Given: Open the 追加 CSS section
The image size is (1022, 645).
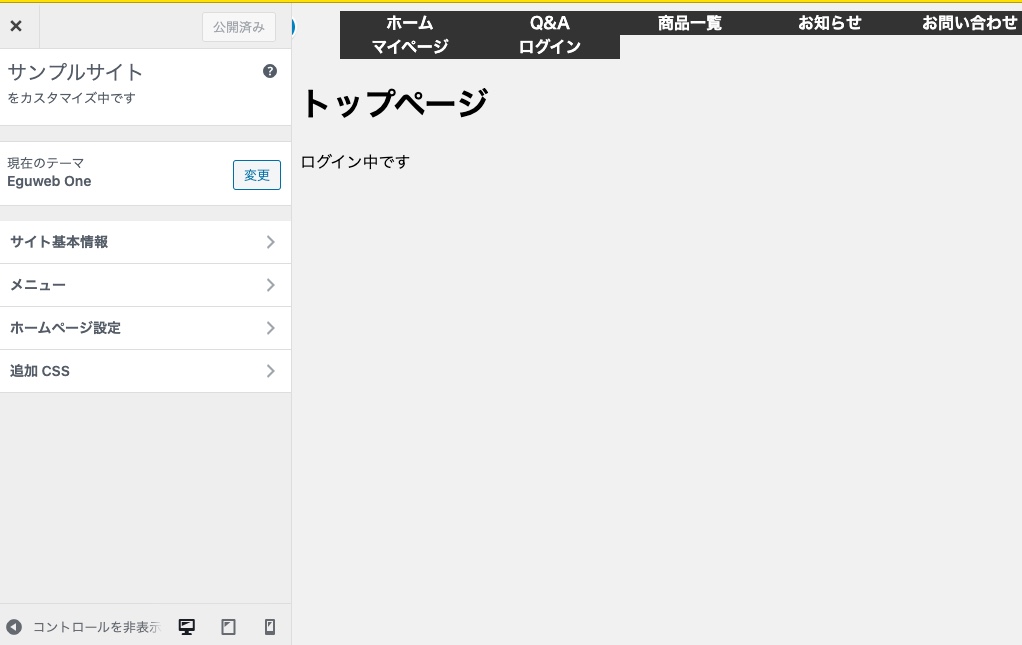Looking at the screenshot, I should click(145, 371).
